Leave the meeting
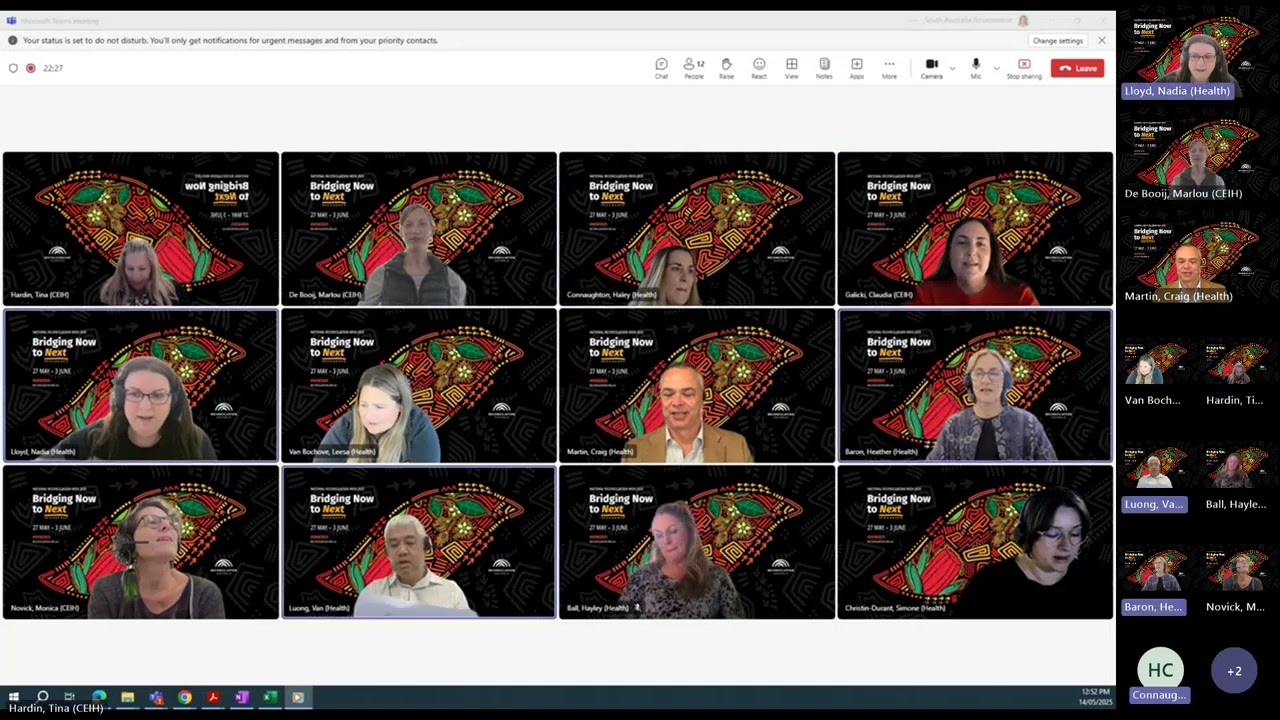1280x720 pixels. (x=1077, y=67)
